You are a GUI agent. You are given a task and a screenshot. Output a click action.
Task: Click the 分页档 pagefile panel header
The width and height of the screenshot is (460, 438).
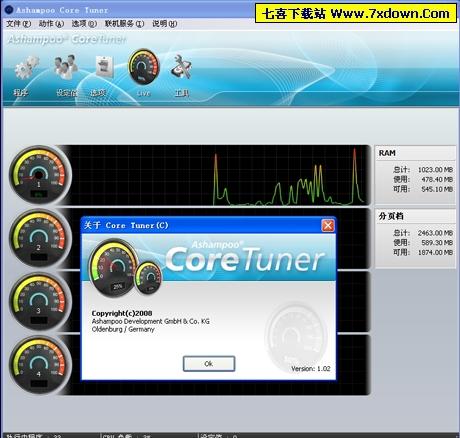tap(415, 216)
